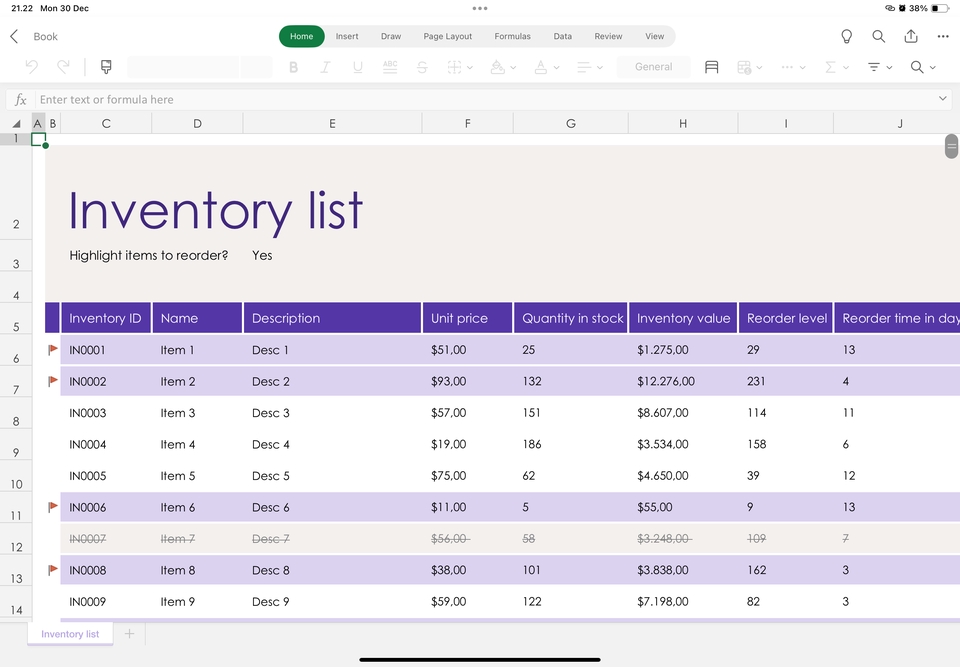960x667 pixels.
Task: Open the Sort and Filter tool
Action: coord(875,67)
